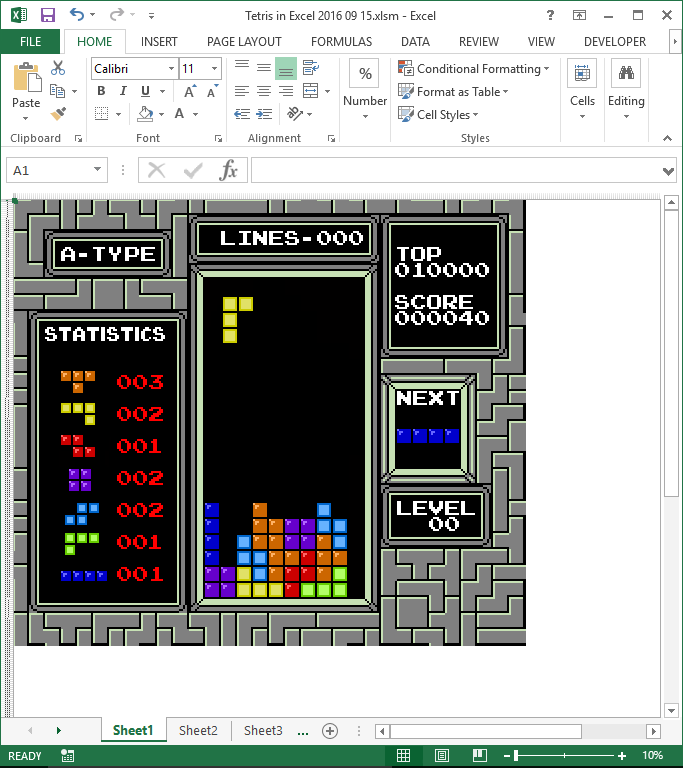The height and width of the screenshot is (768, 683).
Task: Open font color dropdown arrow
Action: [195, 114]
